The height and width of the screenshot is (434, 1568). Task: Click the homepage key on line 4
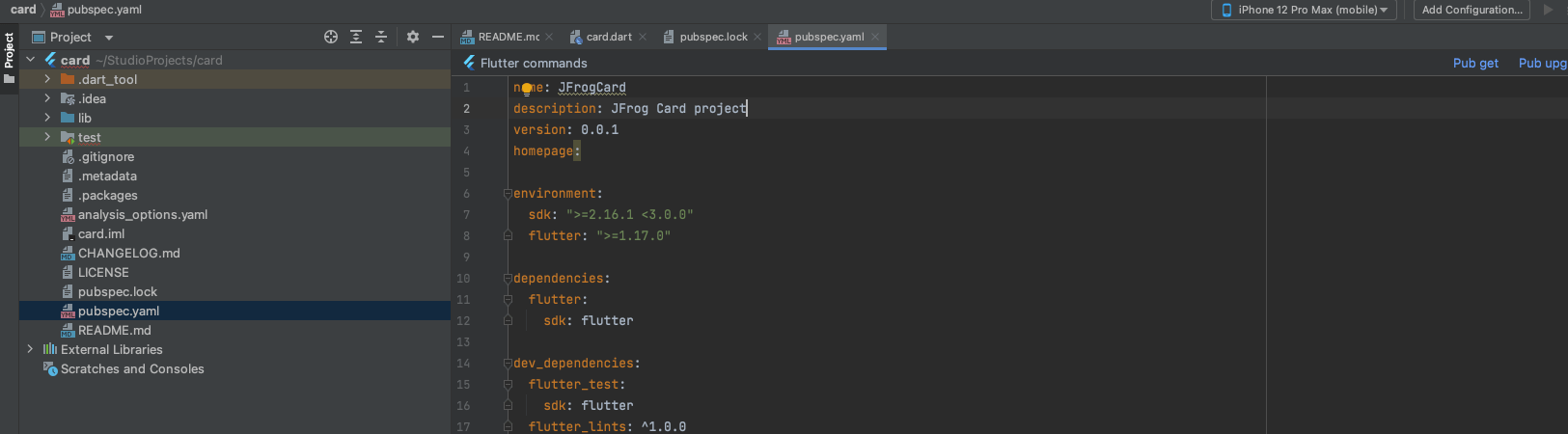coord(543,150)
